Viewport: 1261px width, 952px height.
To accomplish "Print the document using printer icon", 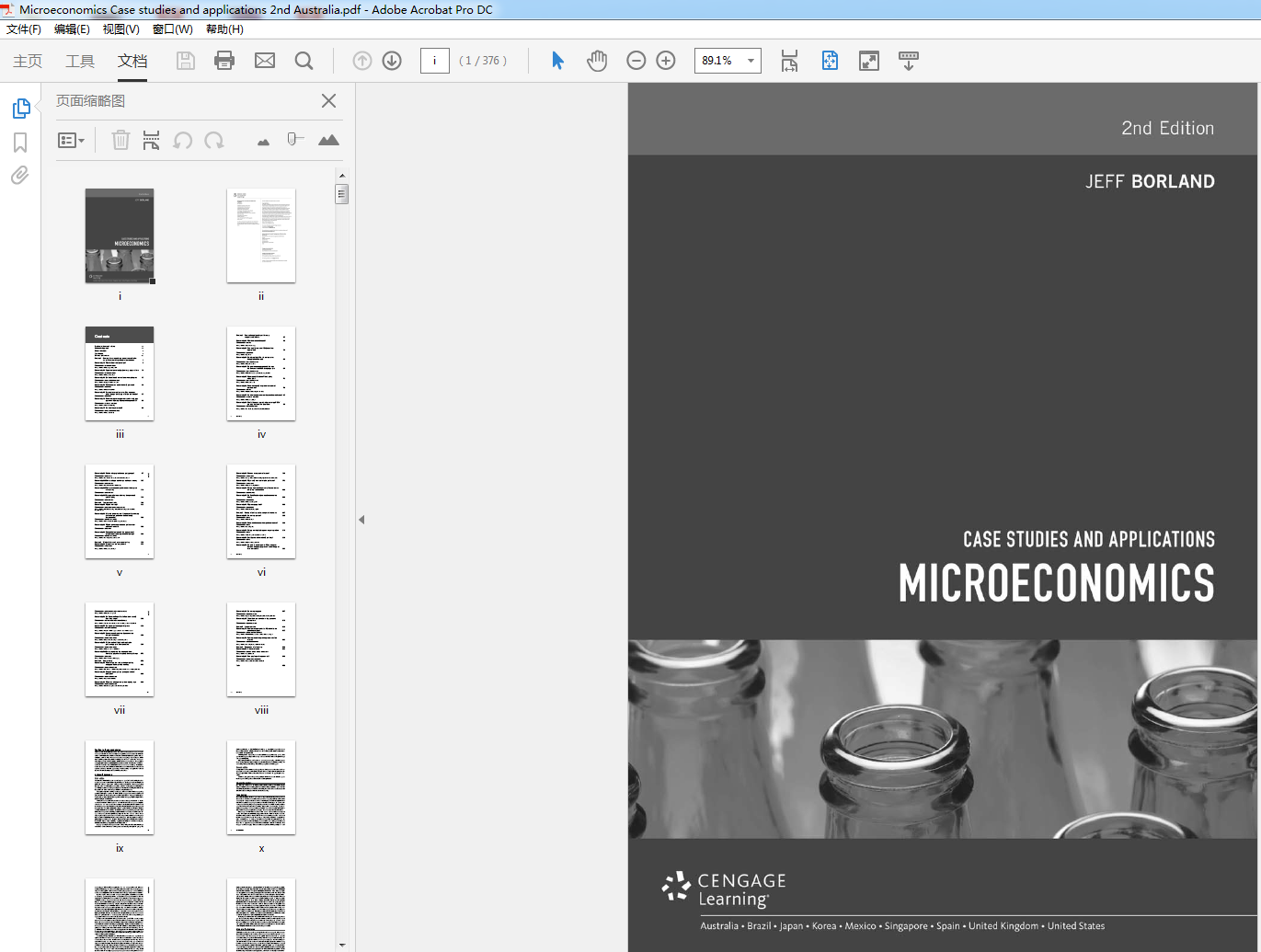I will click(224, 61).
